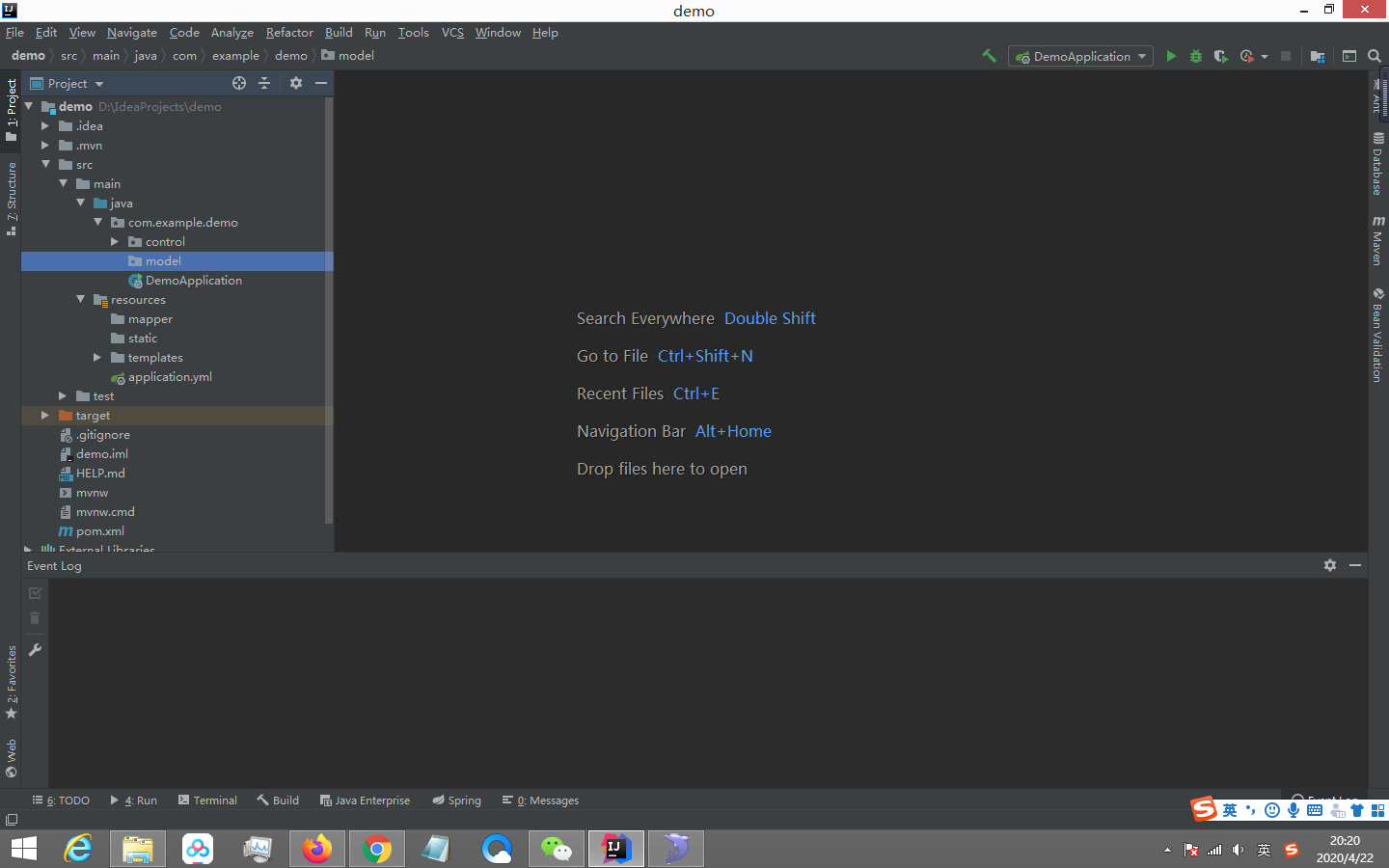Open the Java Enterprise tool tab
1389x868 pixels.
click(x=365, y=800)
